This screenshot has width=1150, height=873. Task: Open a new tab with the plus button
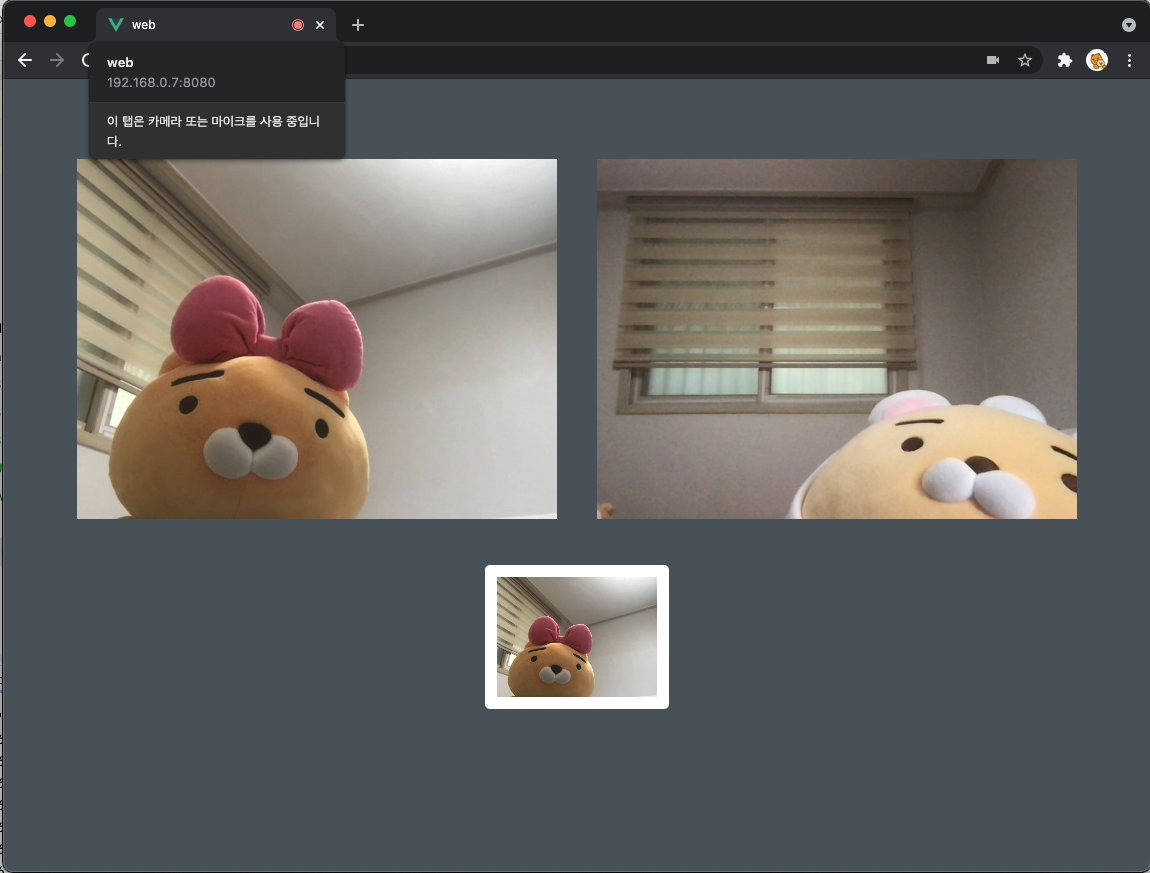358,25
